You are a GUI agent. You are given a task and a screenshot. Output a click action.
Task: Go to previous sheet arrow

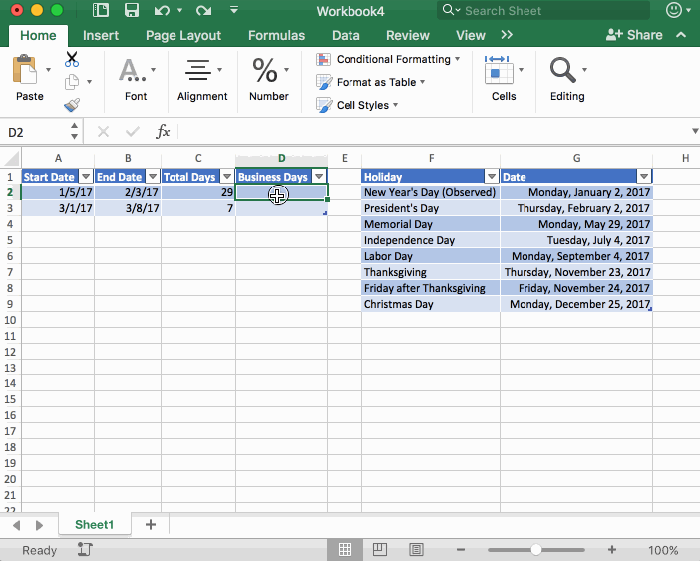(x=17, y=525)
